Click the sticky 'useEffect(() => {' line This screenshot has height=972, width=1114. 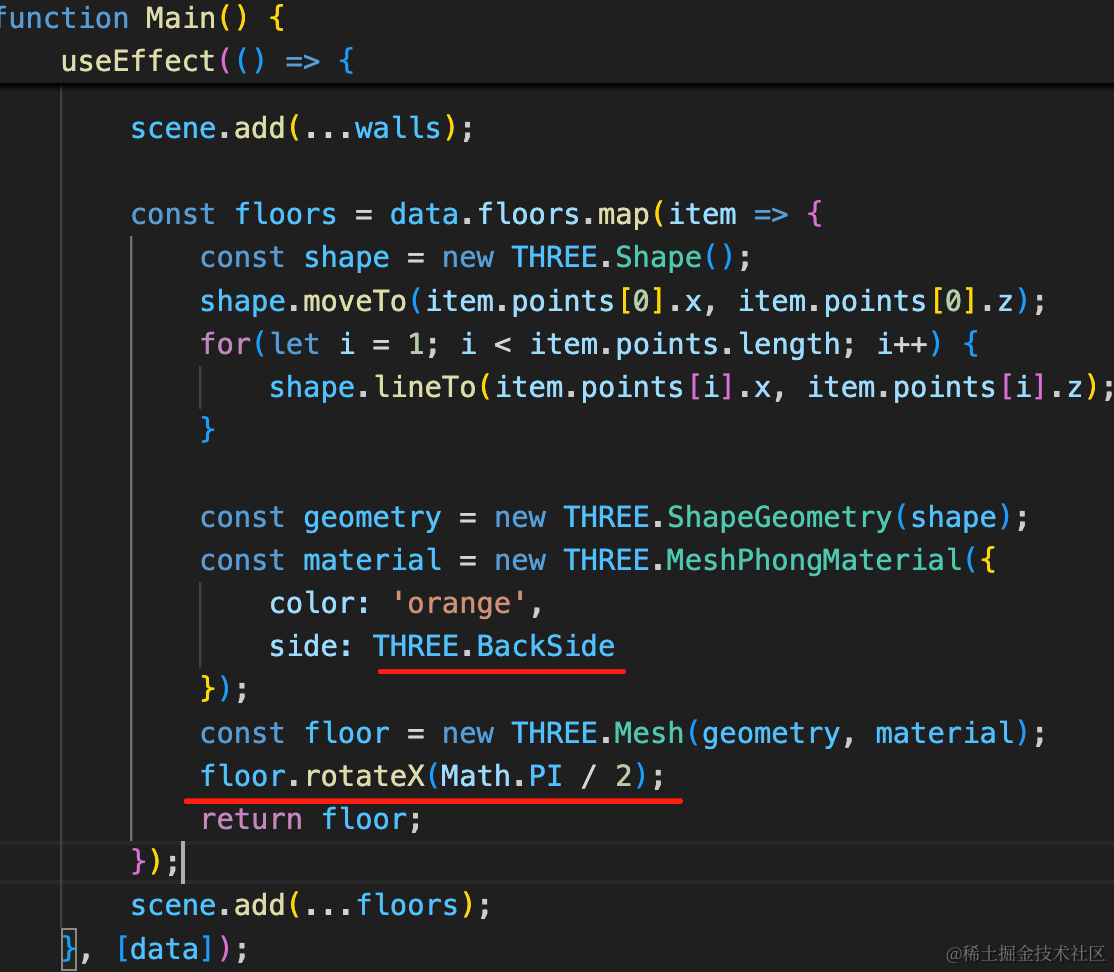[207, 61]
